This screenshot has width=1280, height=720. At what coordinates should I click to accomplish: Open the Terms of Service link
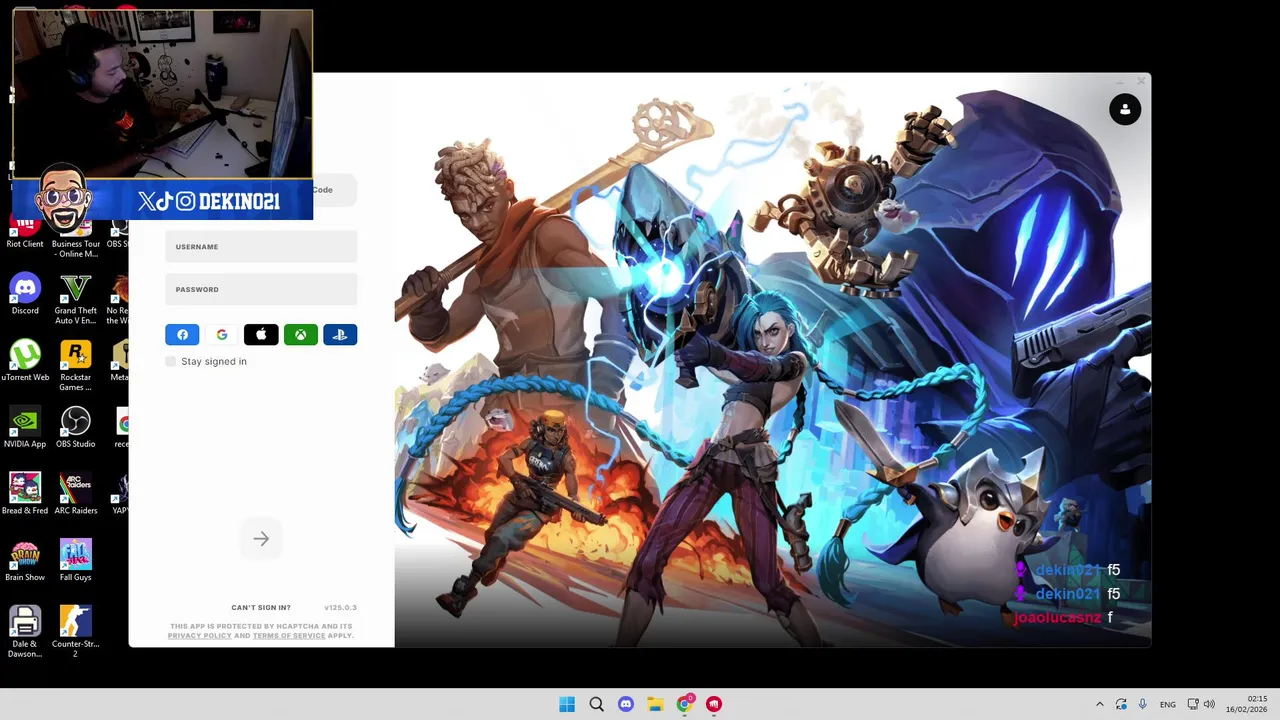point(289,636)
